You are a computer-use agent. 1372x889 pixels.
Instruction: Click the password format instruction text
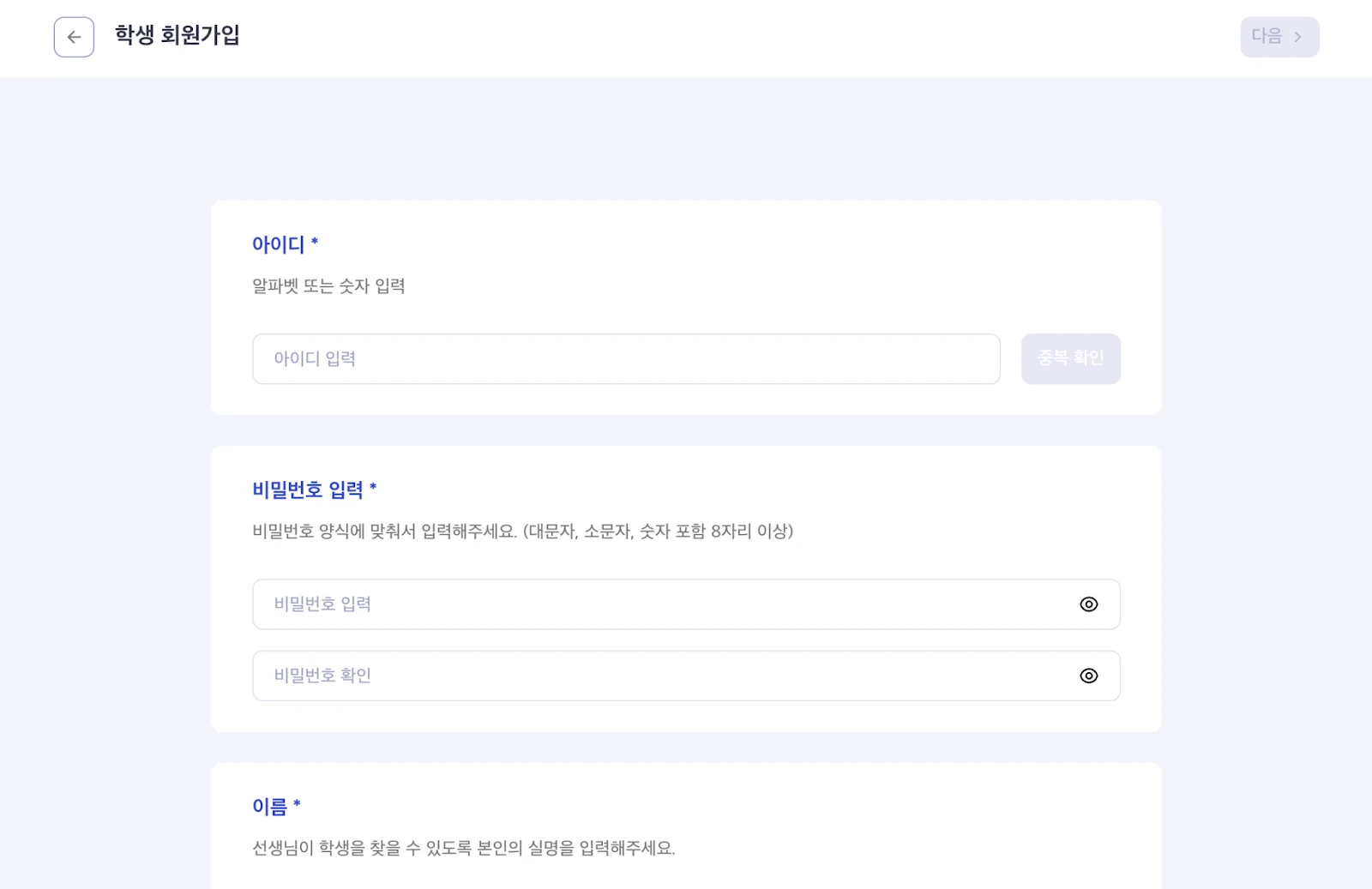(x=522, y=532)
